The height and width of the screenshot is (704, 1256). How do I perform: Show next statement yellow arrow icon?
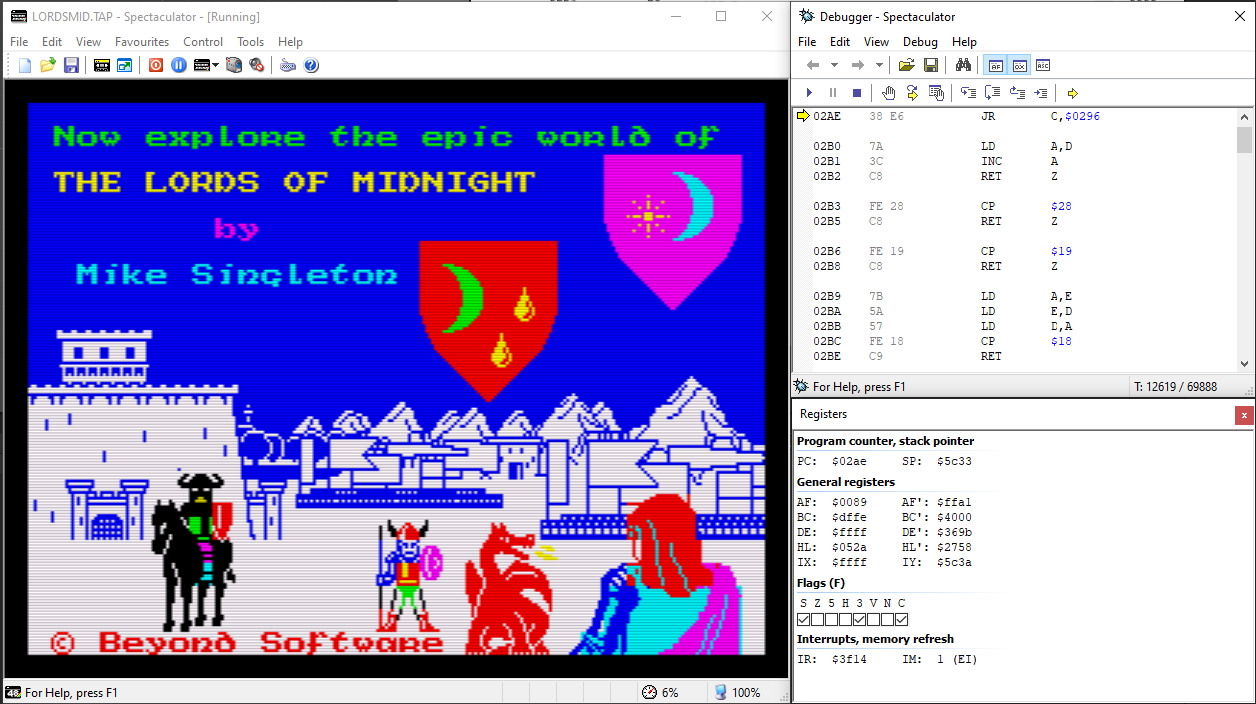coord(1072,93)
